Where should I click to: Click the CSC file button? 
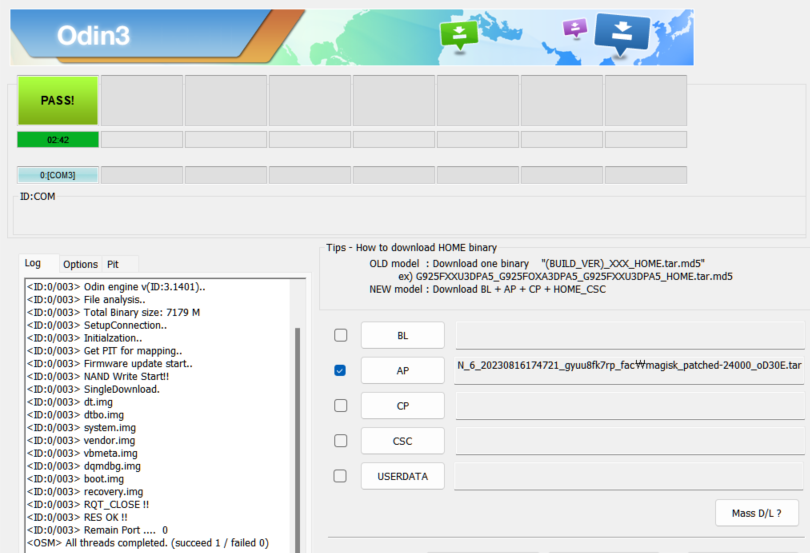(x=402, y=441)
